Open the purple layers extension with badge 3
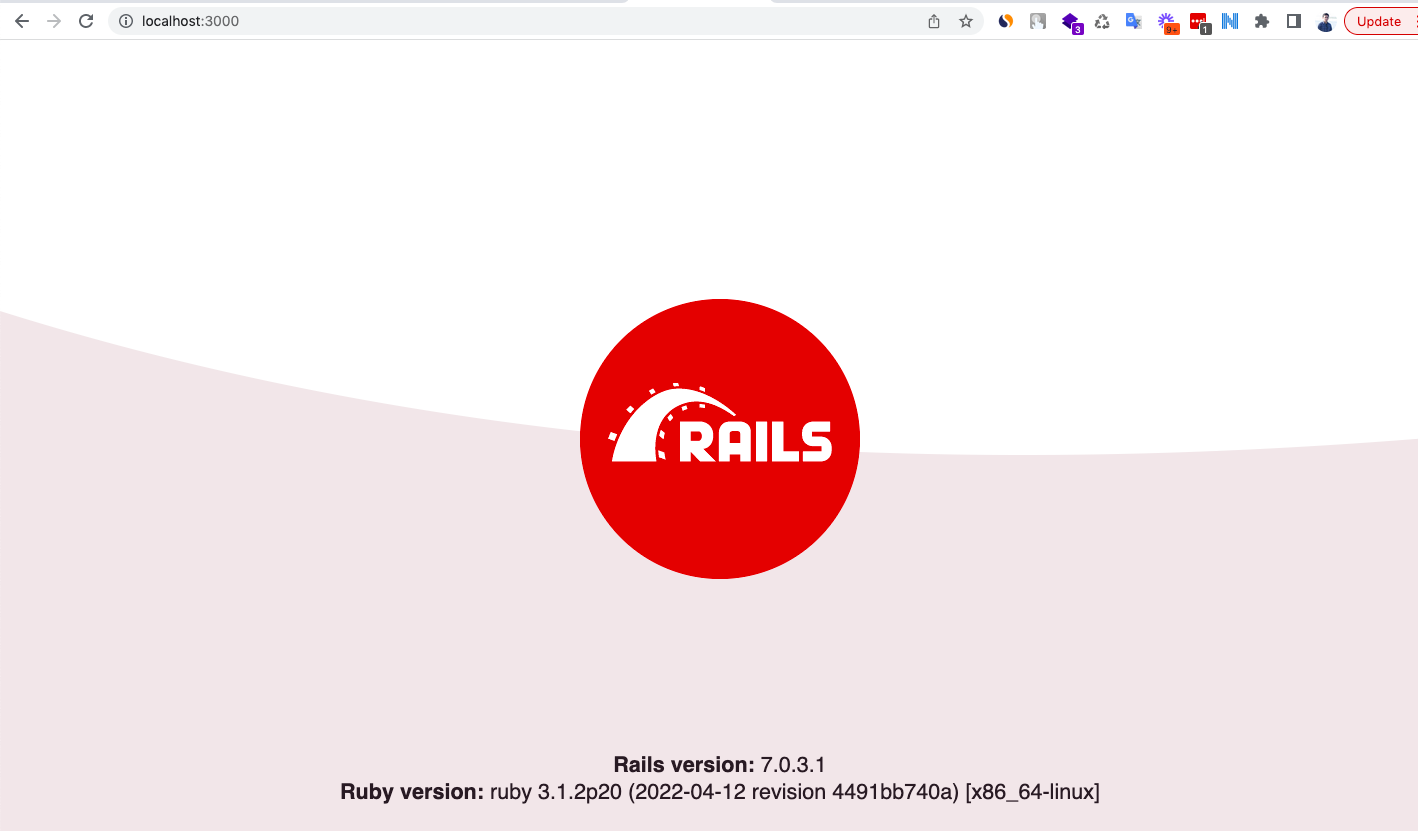 (1071, 22)
